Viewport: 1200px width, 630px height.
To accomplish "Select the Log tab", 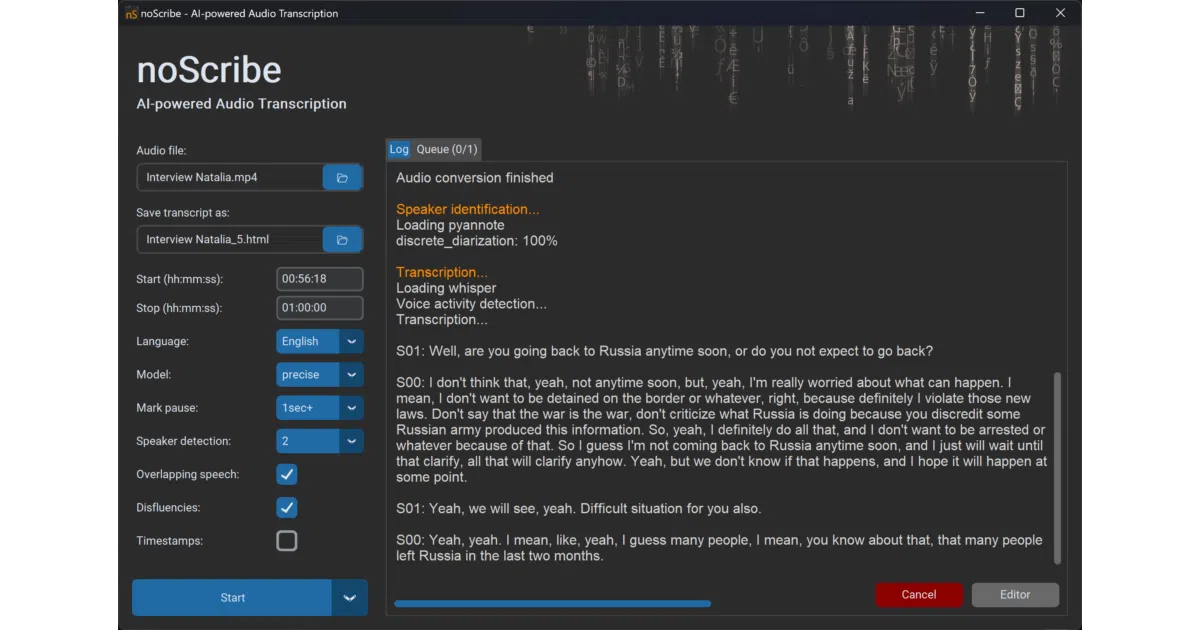I will click(x=399, y=149).
